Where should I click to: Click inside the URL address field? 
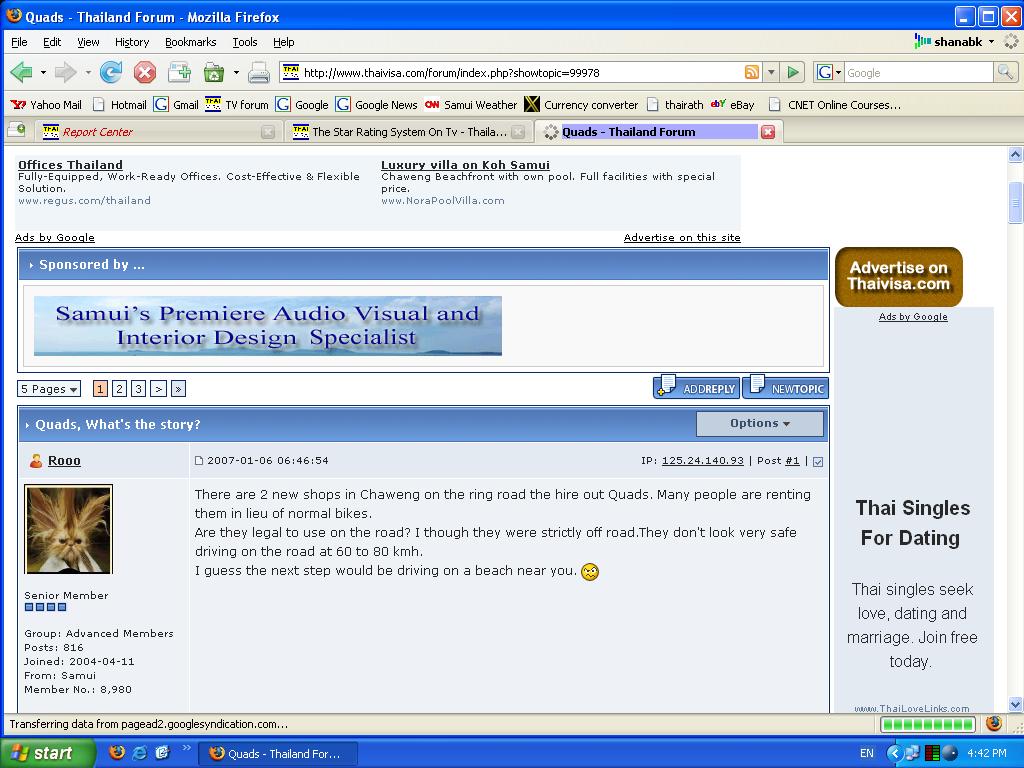521,72
